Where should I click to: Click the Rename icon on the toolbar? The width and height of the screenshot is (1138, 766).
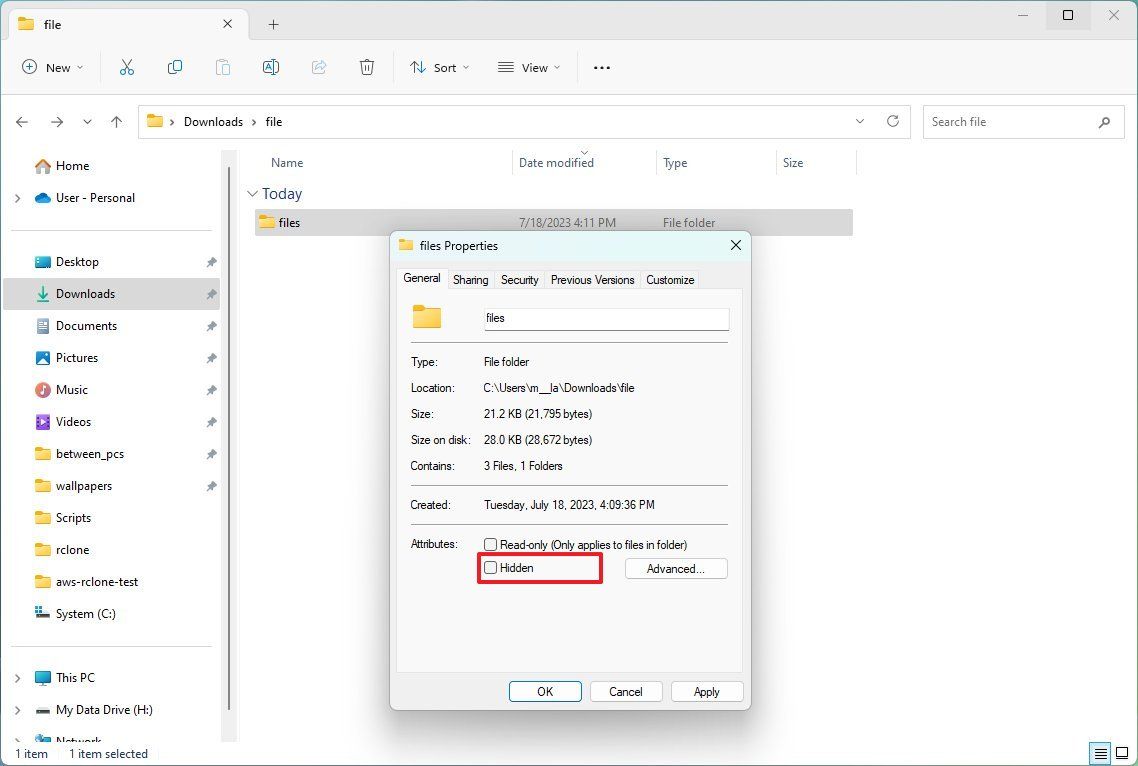271,67
